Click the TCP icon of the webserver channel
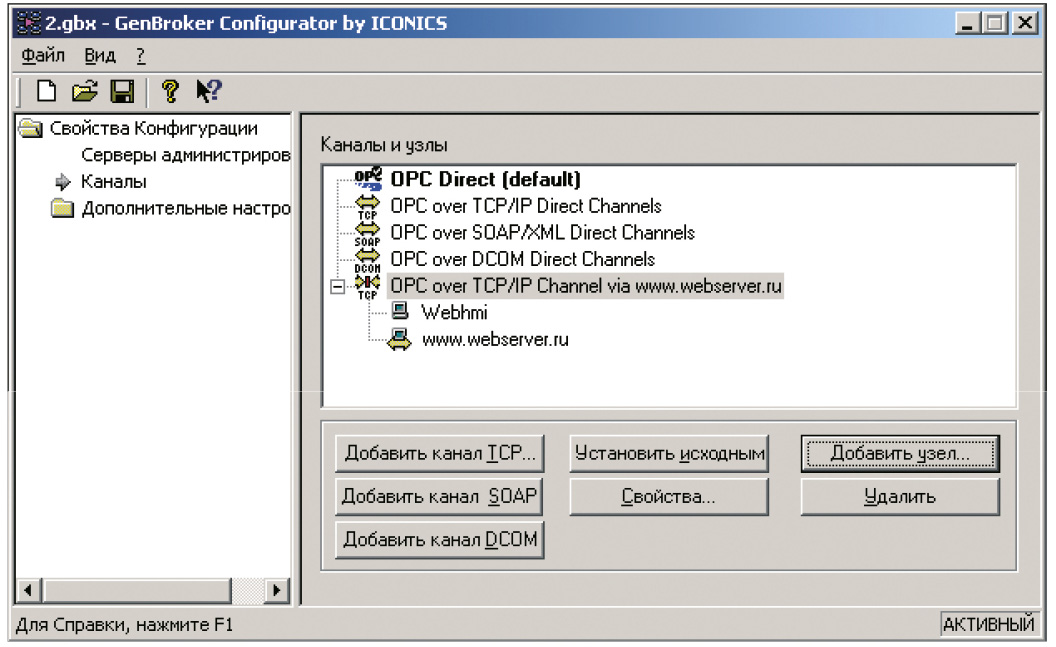Image resolution: width=1056 pixels, height=647 pixels. click(367, 287)
